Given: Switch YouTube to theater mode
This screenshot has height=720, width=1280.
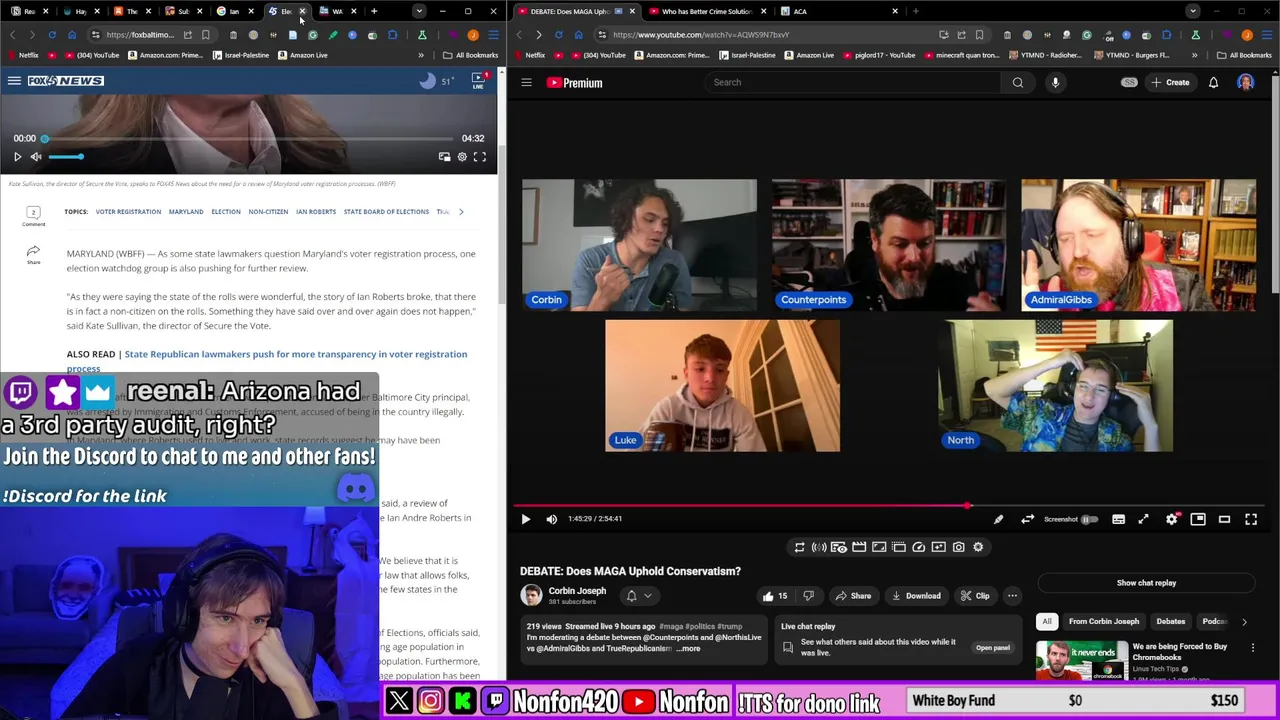Looking at the screenshot, I should click(1224, 519).
